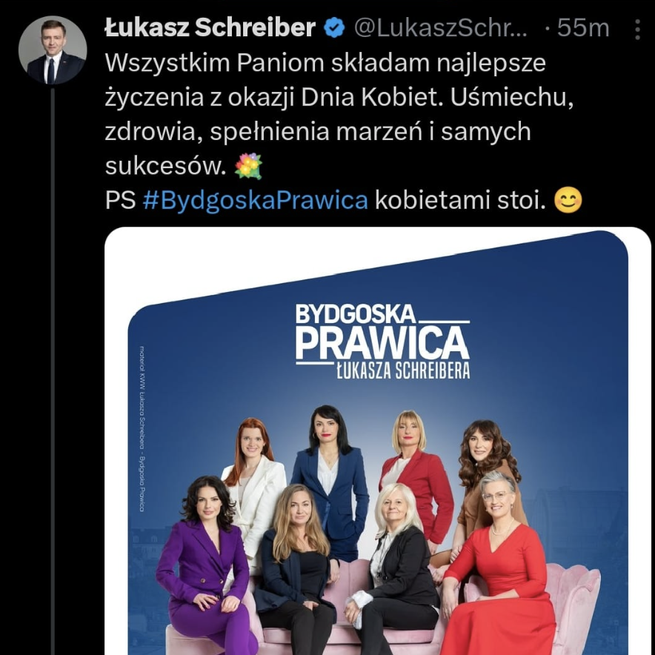Click the ŁUKASZA SCHREIBERA subtitle in the image
Viewport: 655px width, 655px height.
point(403,371)
